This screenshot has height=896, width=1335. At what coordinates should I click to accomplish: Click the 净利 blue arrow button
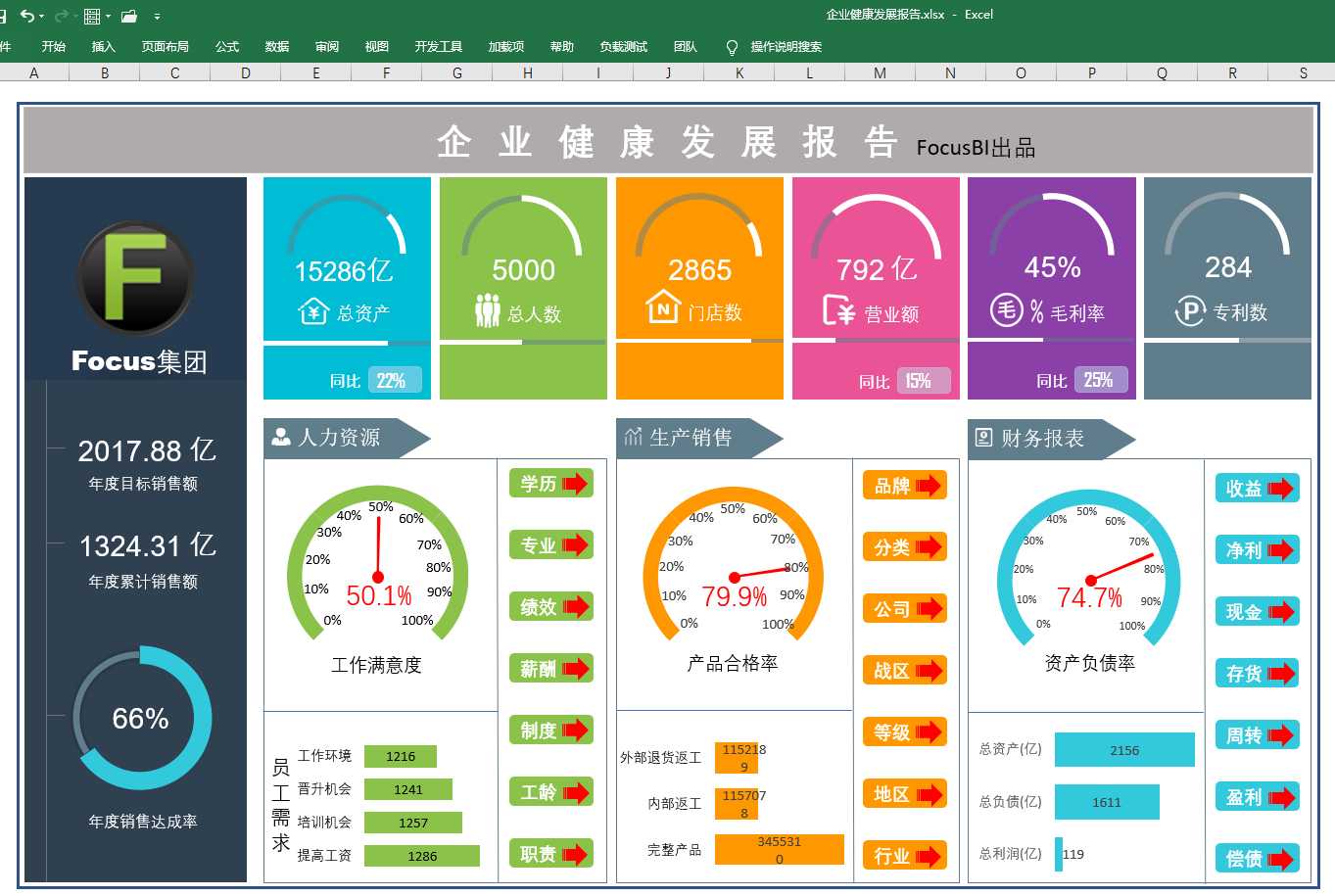tap(1258, 549)
